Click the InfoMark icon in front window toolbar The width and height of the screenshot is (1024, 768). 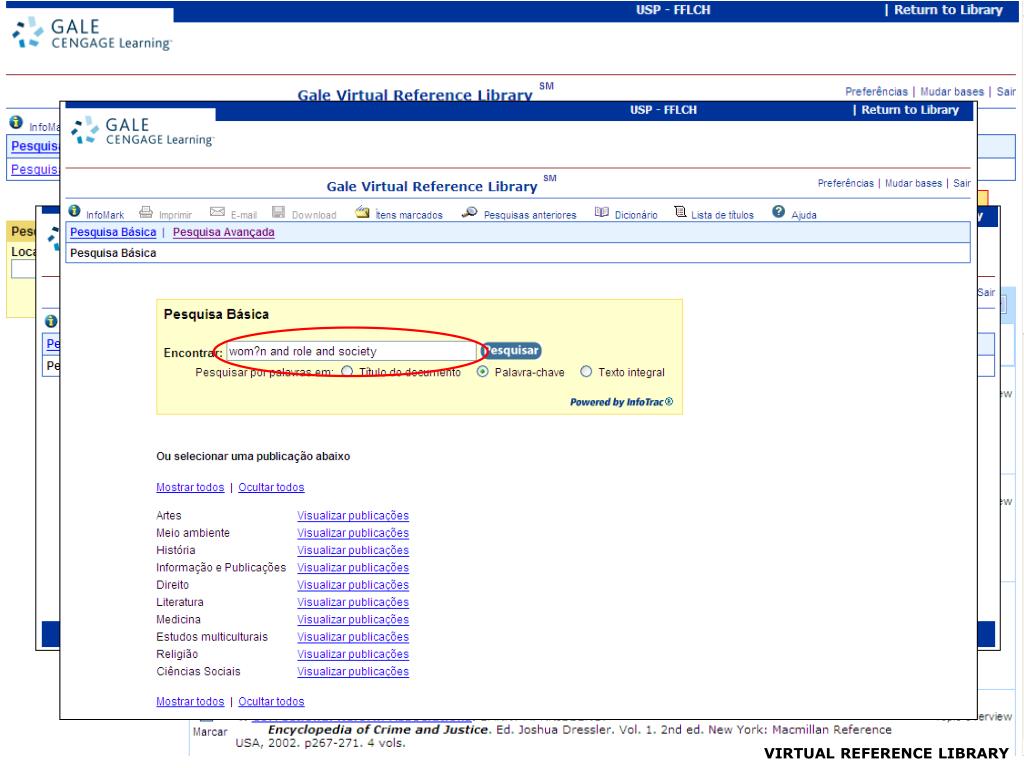[74, 210]
